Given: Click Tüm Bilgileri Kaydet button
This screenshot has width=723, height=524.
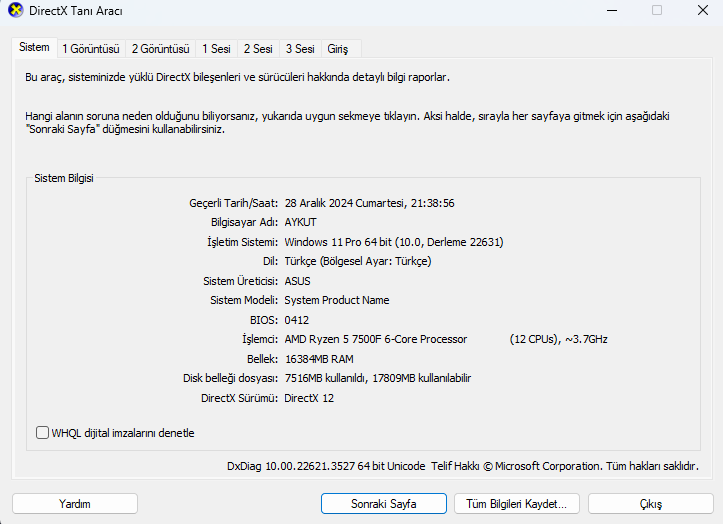Looking at the screenshot, I should [516, 504].
